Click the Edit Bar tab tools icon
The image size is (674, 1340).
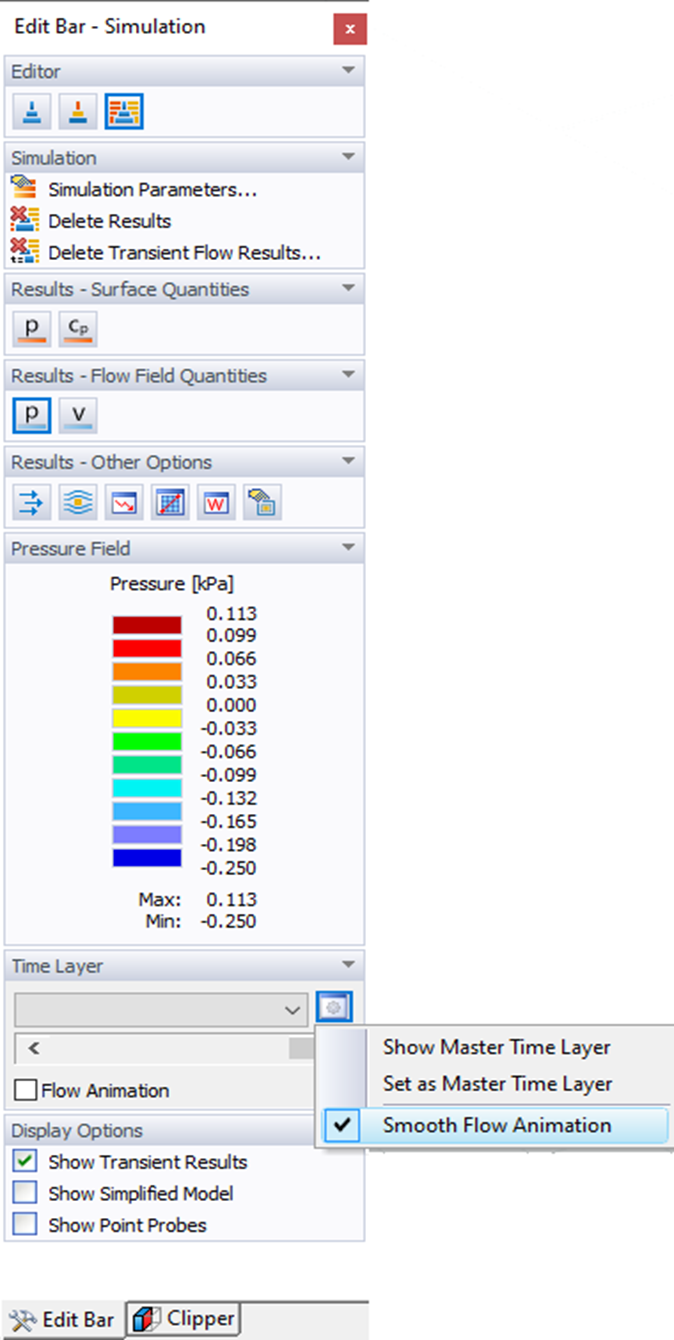pyautogui.click(x=23, y=1320)
